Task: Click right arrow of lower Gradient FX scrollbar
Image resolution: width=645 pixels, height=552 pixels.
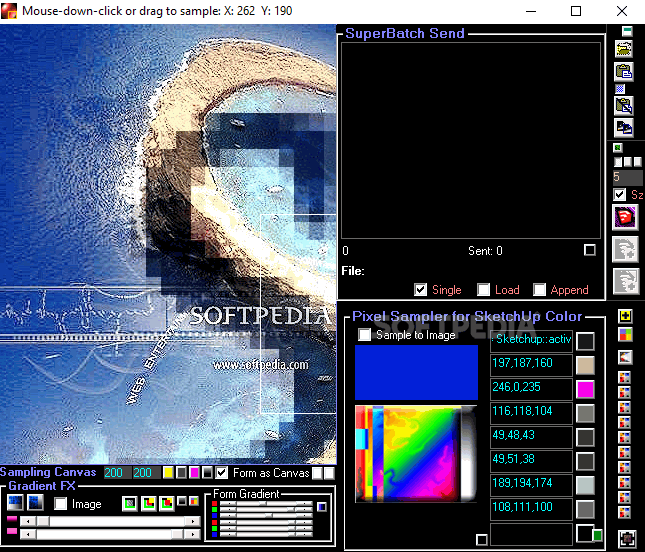Action: click(192, 534)
